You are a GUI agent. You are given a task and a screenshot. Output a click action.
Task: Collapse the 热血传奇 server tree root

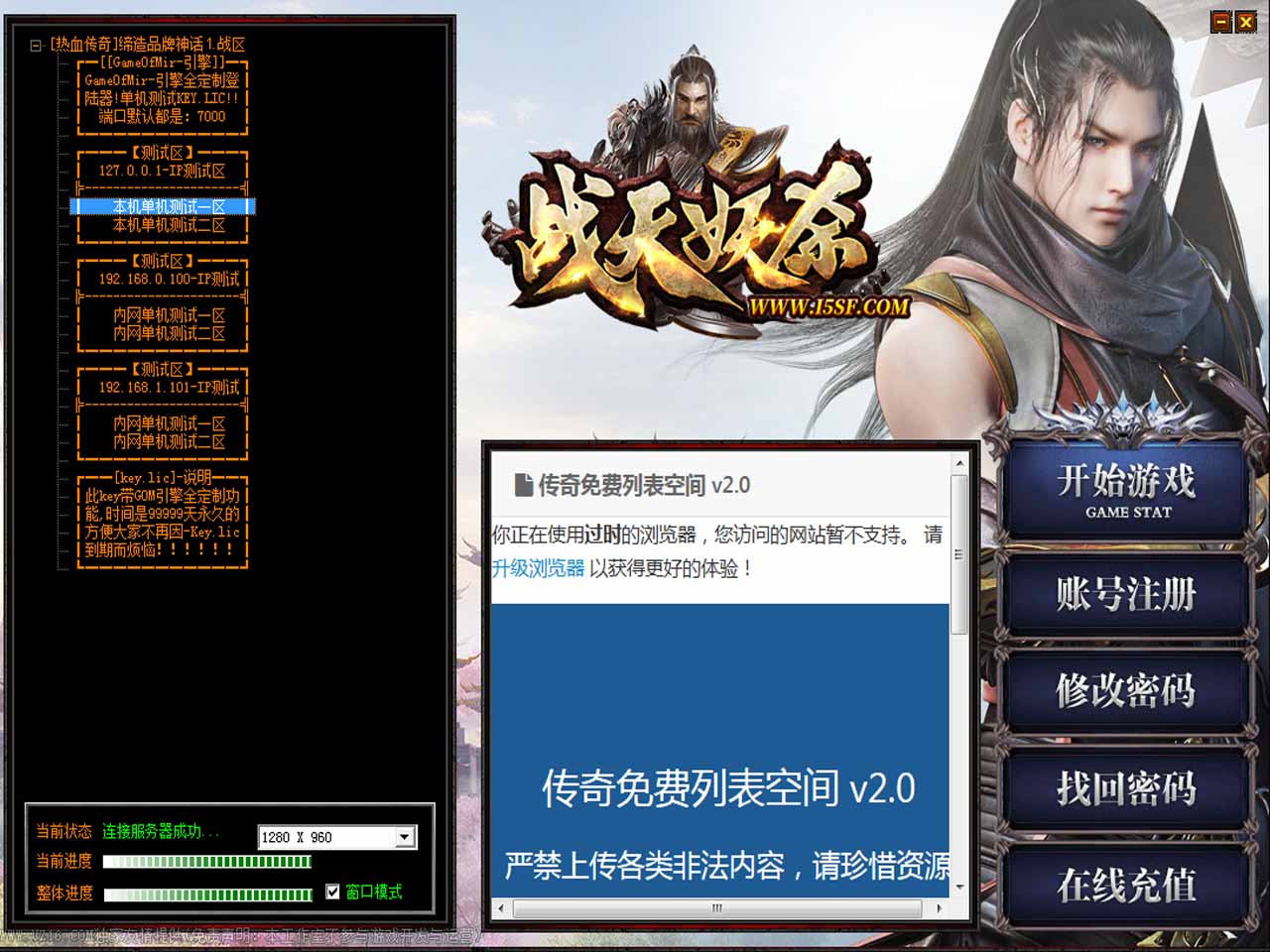(36, 45)
